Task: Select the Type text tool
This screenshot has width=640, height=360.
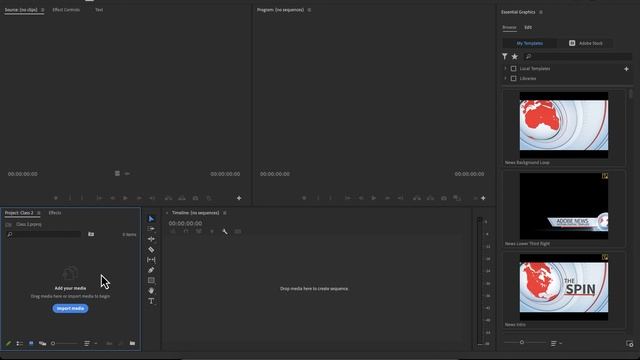Action: (151, 301)
